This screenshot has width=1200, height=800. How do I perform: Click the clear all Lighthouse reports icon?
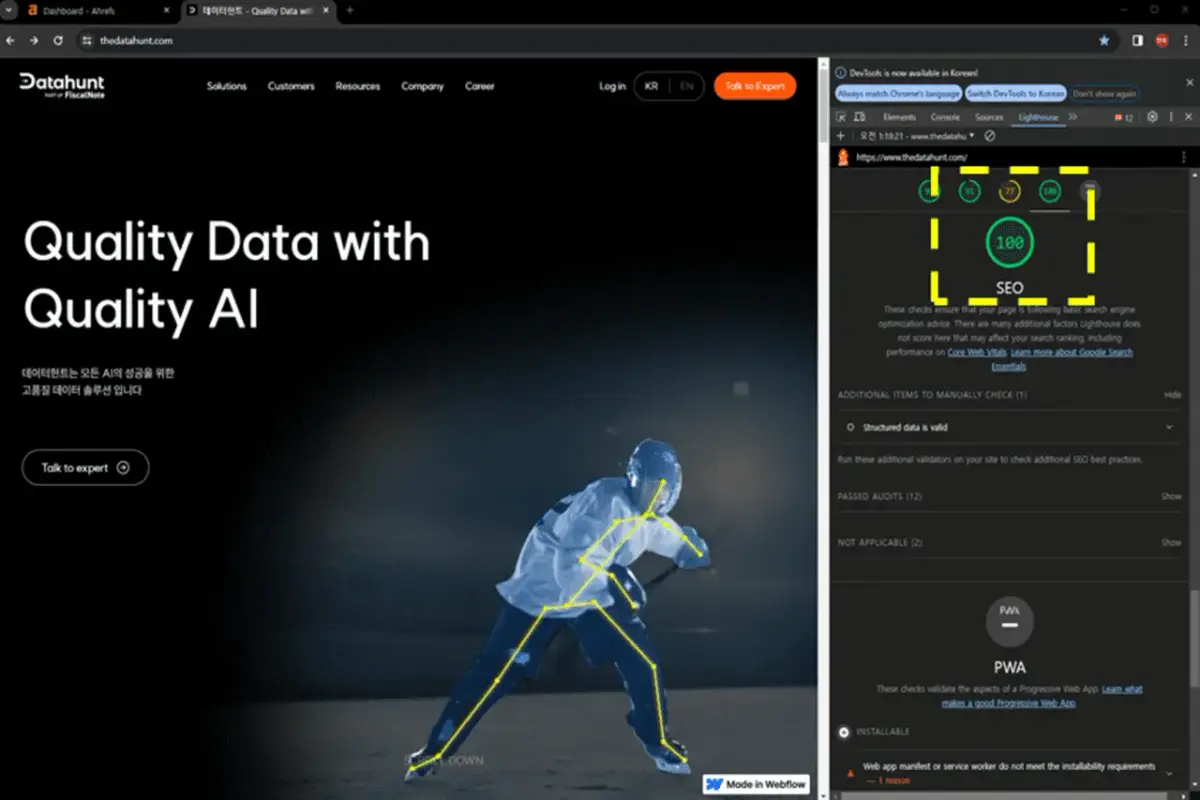pyautogui.click(x=990, y=135)
